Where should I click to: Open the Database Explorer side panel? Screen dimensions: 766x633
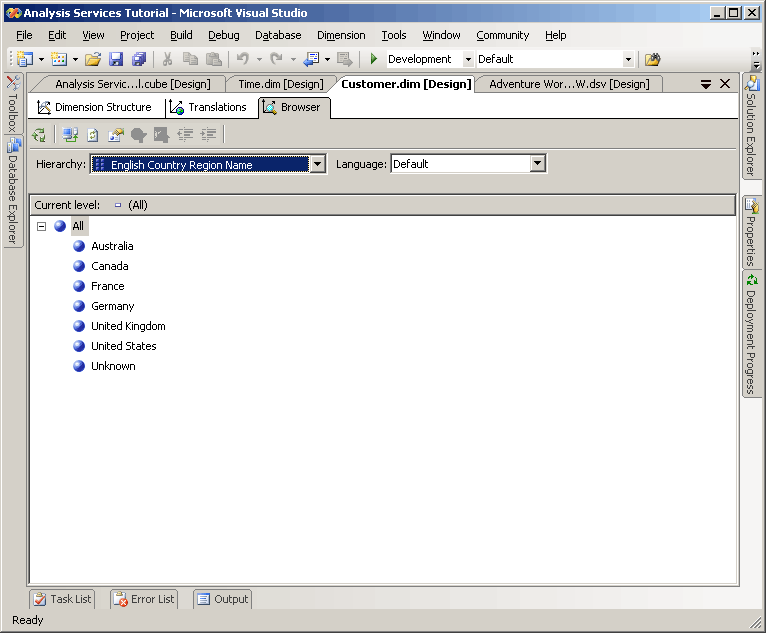point(13,191)
